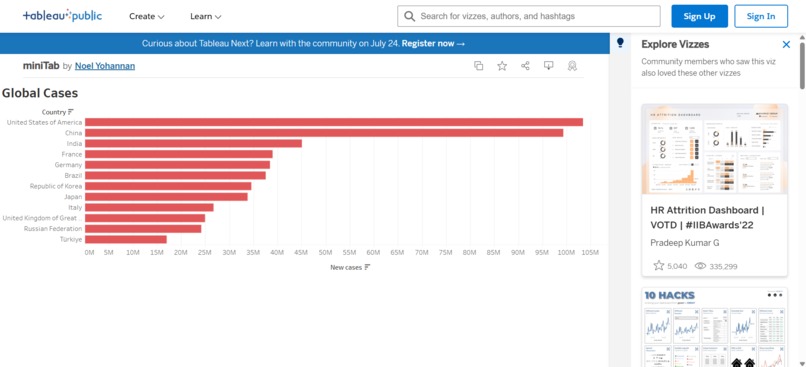
Task: Click the India country label
Action: pos(74,143)
